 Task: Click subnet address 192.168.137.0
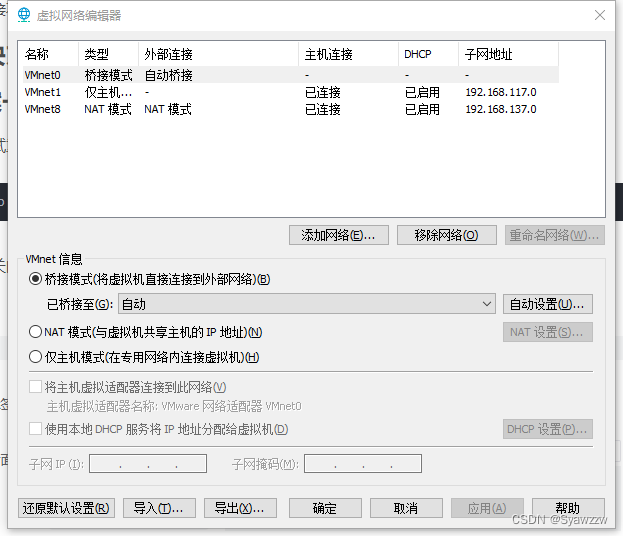coord(501,109)
